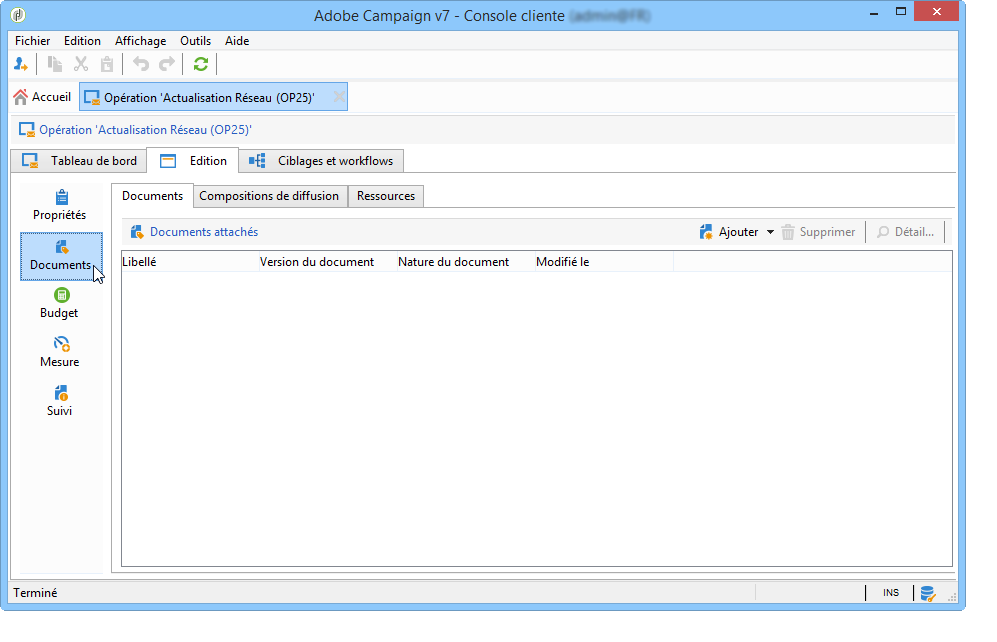997x642 pixels.
Task: Go to the Accueil home tab
Action: pyautogui.click(x=43, y=97)
